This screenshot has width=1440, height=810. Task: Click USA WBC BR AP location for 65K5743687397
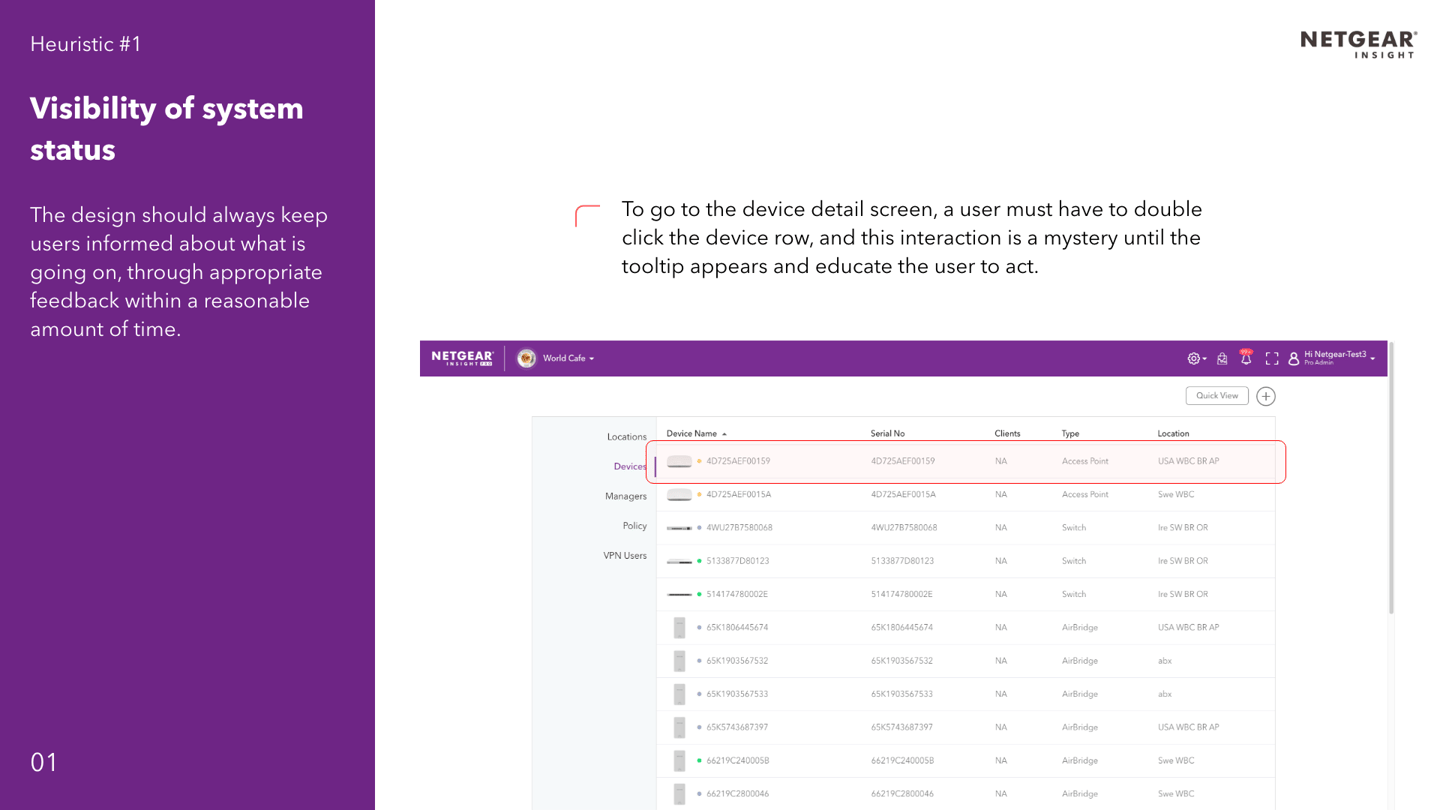point(1189,728)
